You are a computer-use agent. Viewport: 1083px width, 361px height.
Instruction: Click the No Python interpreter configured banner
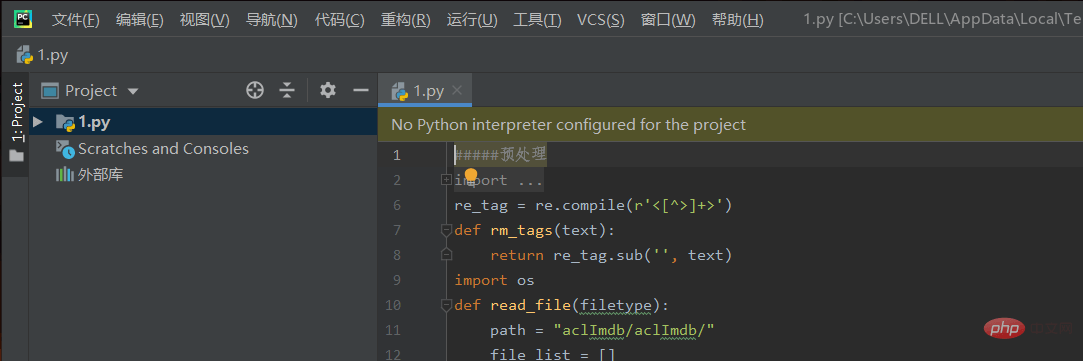pos(730,125)
